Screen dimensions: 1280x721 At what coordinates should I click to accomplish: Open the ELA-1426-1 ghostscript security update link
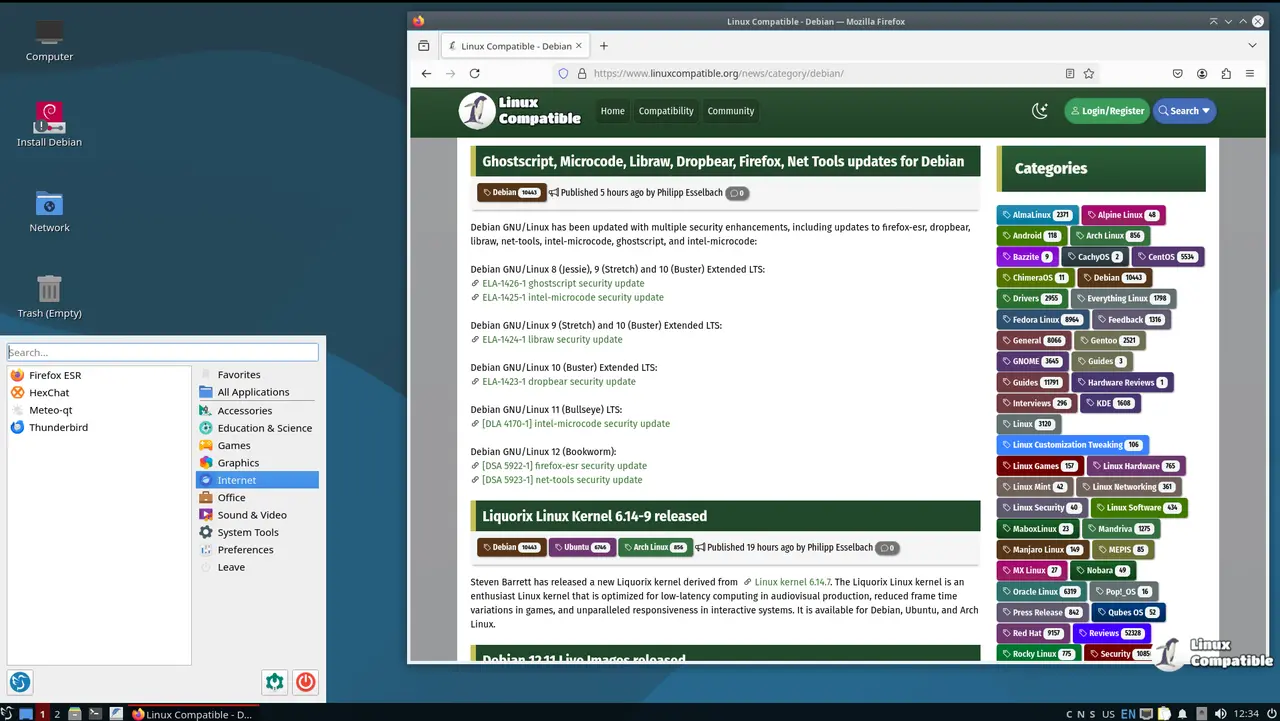(x=563, y=283)
